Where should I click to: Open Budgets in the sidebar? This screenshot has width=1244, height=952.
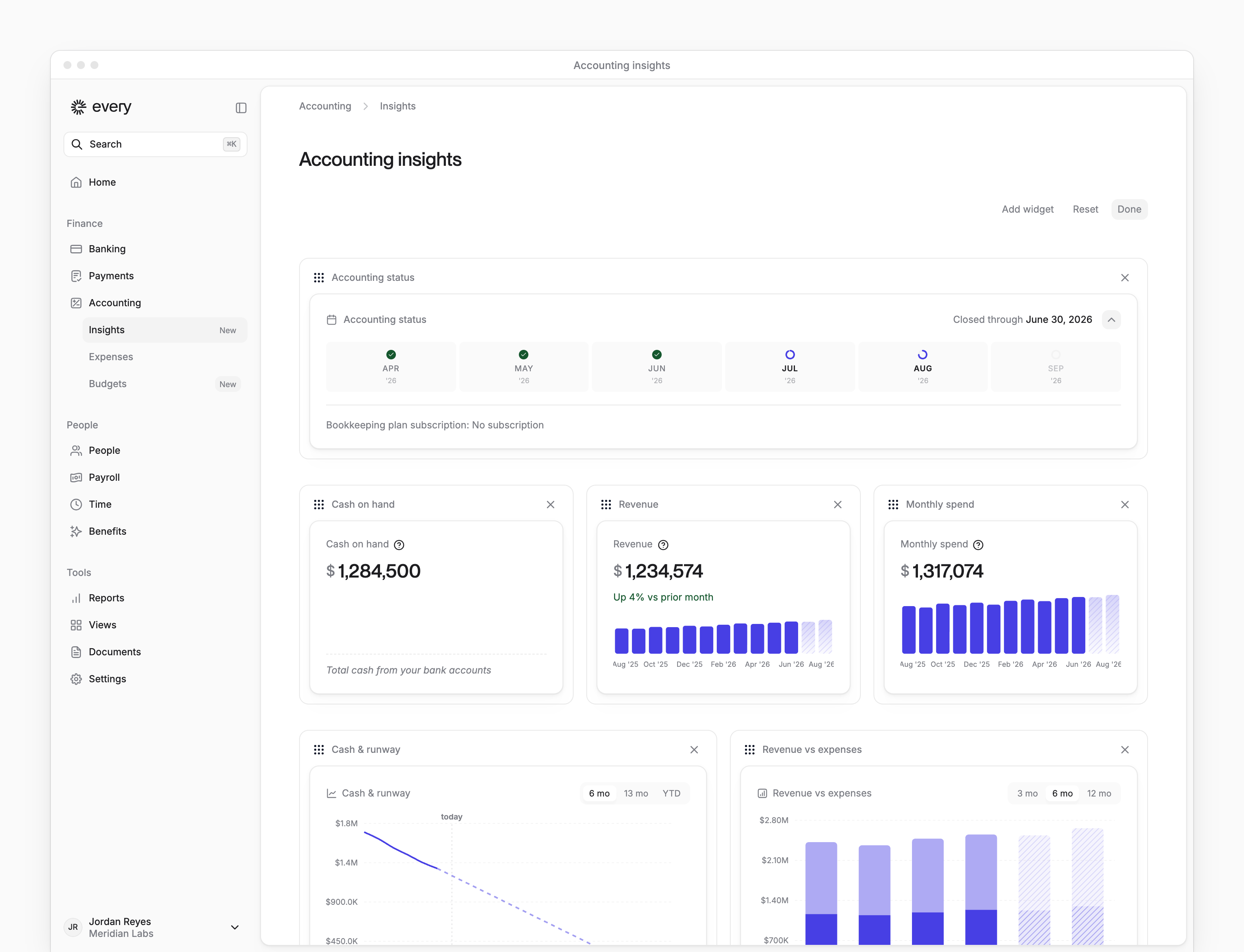tap(164, 384)
